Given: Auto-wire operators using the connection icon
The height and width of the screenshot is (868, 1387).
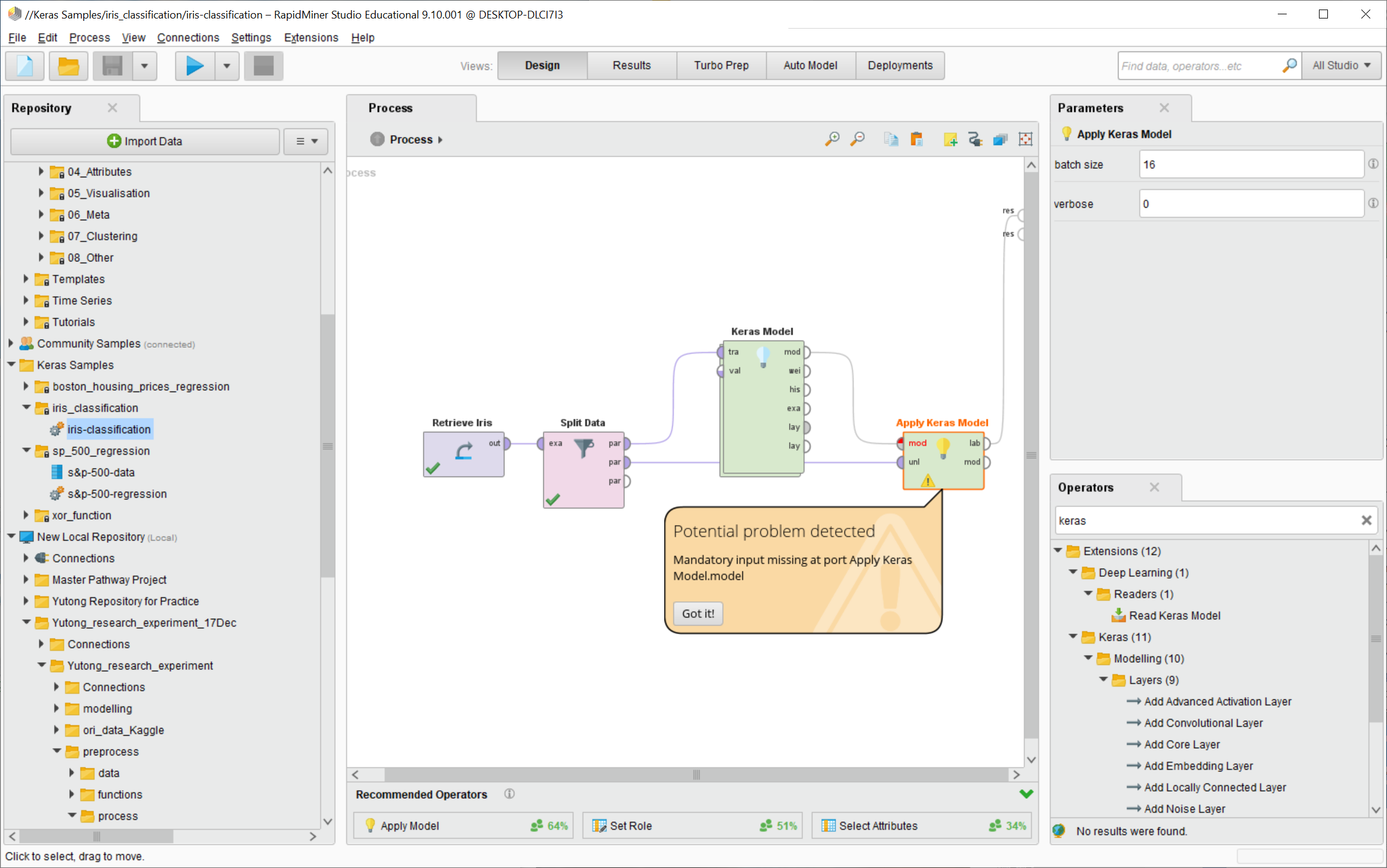Looking at the screenshot, I should (x=975, y=139).
